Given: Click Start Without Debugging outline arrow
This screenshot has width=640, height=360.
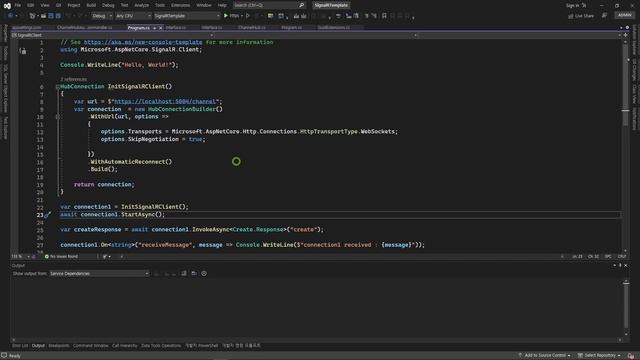Looking at the screenshot, I should tap(248, 16).
